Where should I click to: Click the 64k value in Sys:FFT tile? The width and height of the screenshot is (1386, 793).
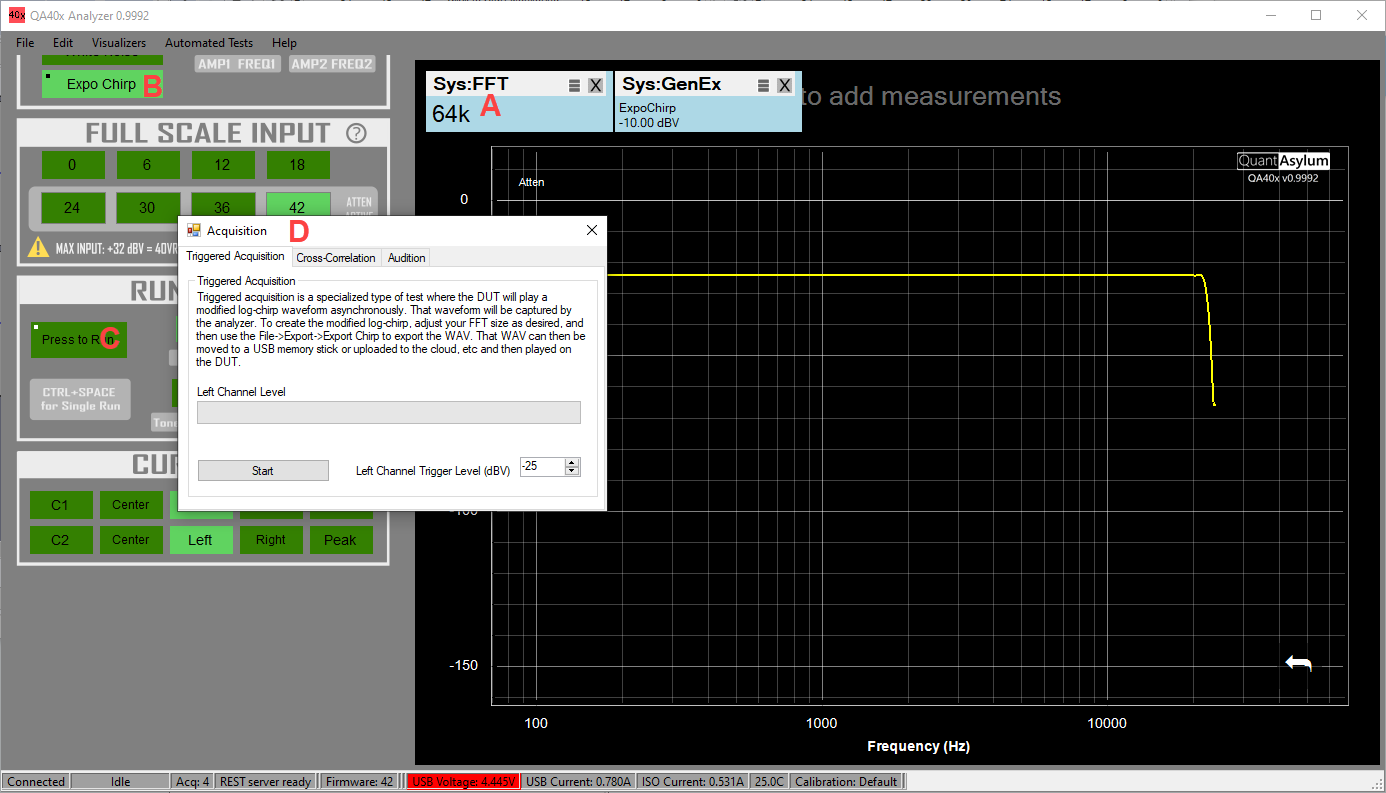pos(451,114)
